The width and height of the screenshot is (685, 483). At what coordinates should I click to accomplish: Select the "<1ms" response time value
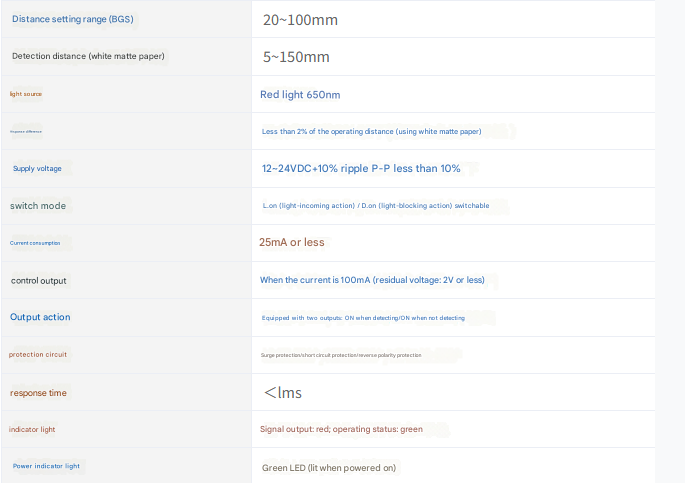tap(283, 393)
